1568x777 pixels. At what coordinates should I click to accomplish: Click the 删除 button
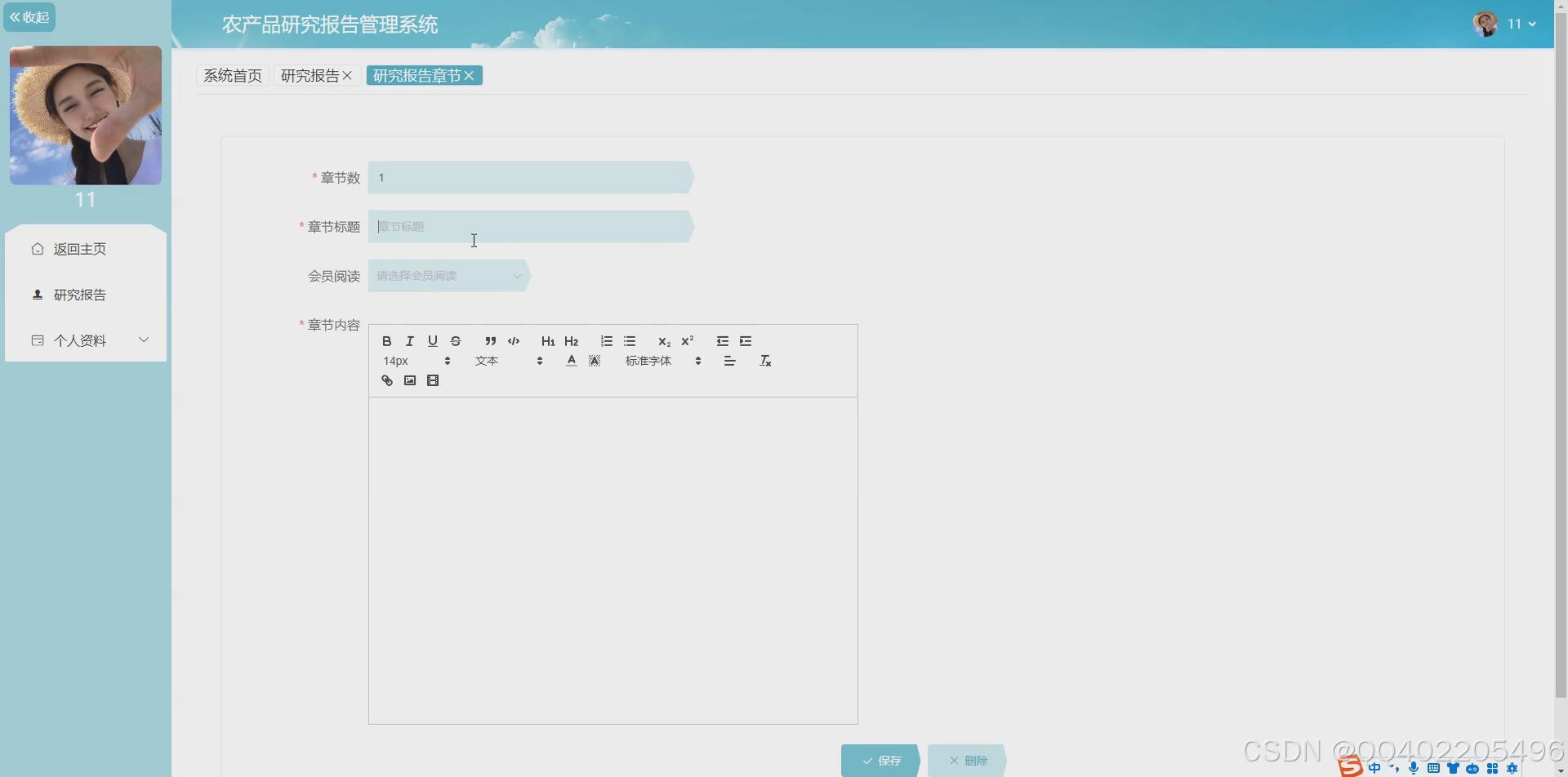click(x=967, y=761)
